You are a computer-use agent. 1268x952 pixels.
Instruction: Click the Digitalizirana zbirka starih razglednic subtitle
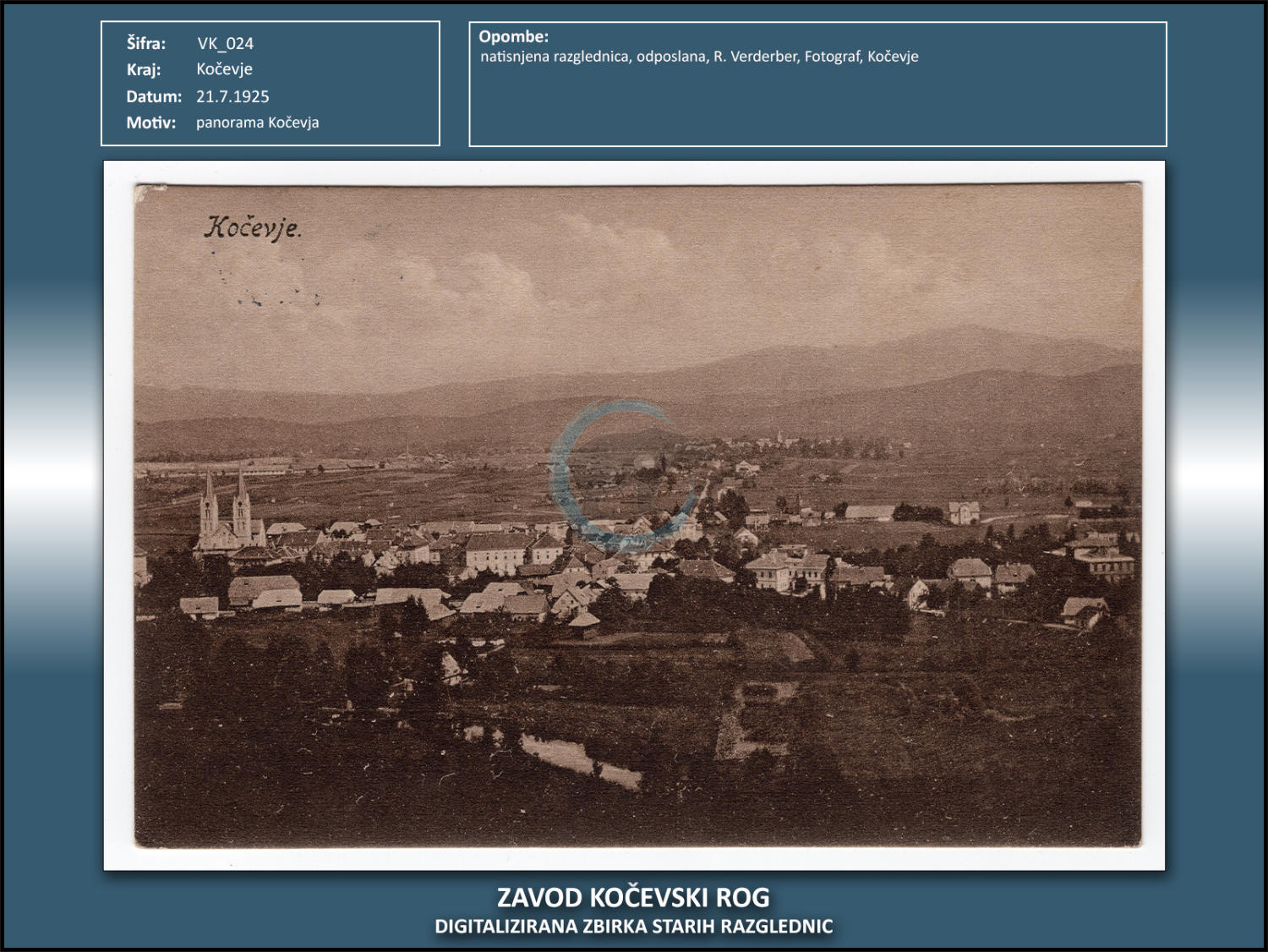[x=633, y=927]
